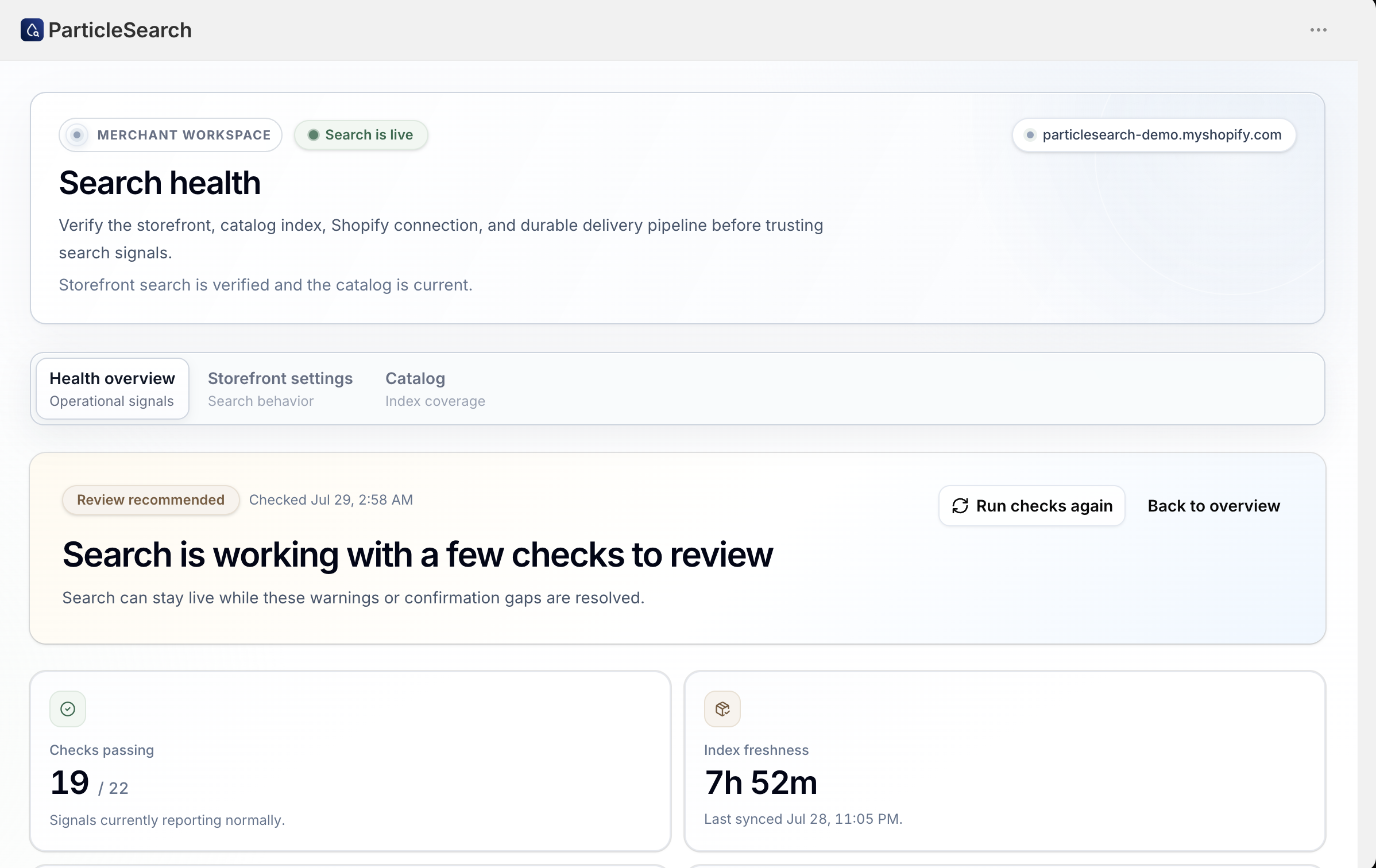Open the three-dot more options menu
1376x868 pixels.
(x=1318, y=30)
